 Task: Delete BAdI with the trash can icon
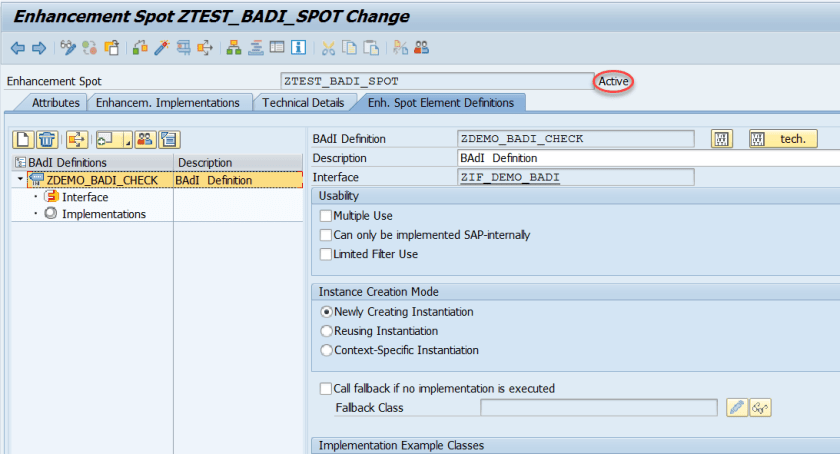[x=47, y=140]
